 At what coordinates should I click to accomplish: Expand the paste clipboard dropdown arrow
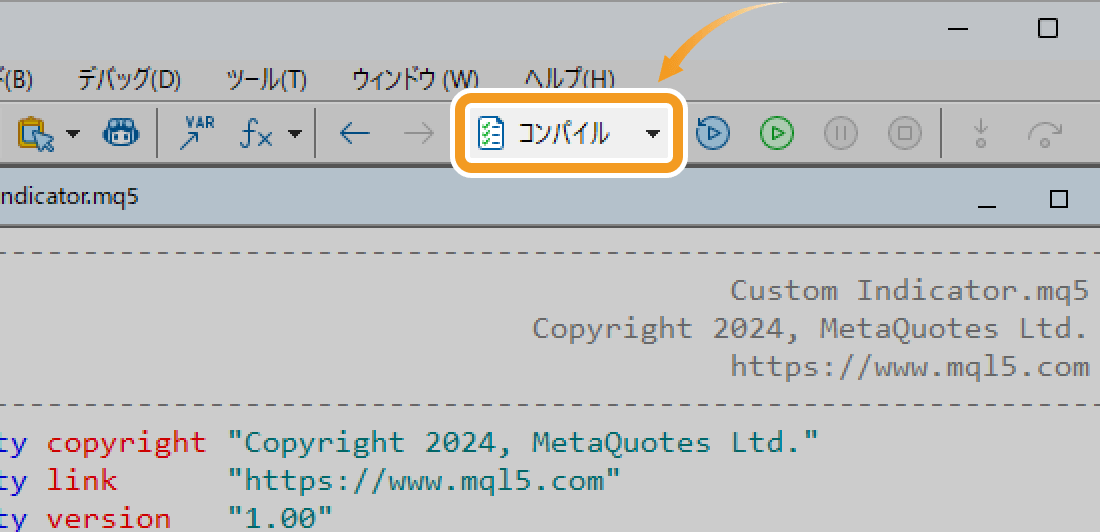click(x=73, y=133)
